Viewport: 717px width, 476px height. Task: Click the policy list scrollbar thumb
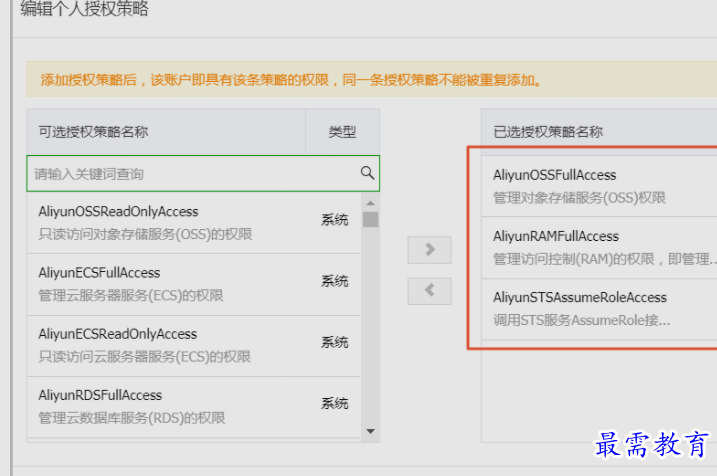pos(370,219)
